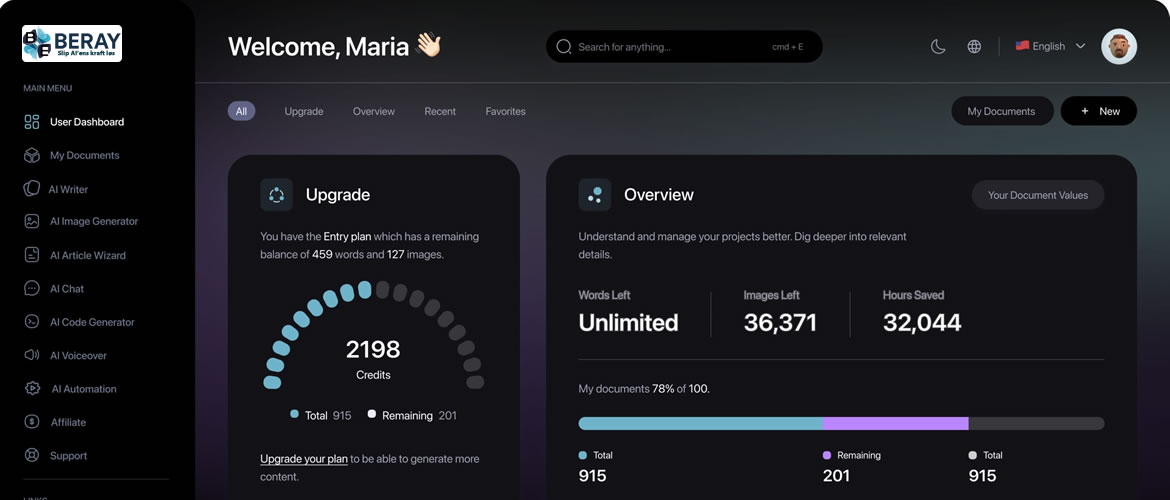
Task: Open the user avatar profile menu
Action: 1118,46
